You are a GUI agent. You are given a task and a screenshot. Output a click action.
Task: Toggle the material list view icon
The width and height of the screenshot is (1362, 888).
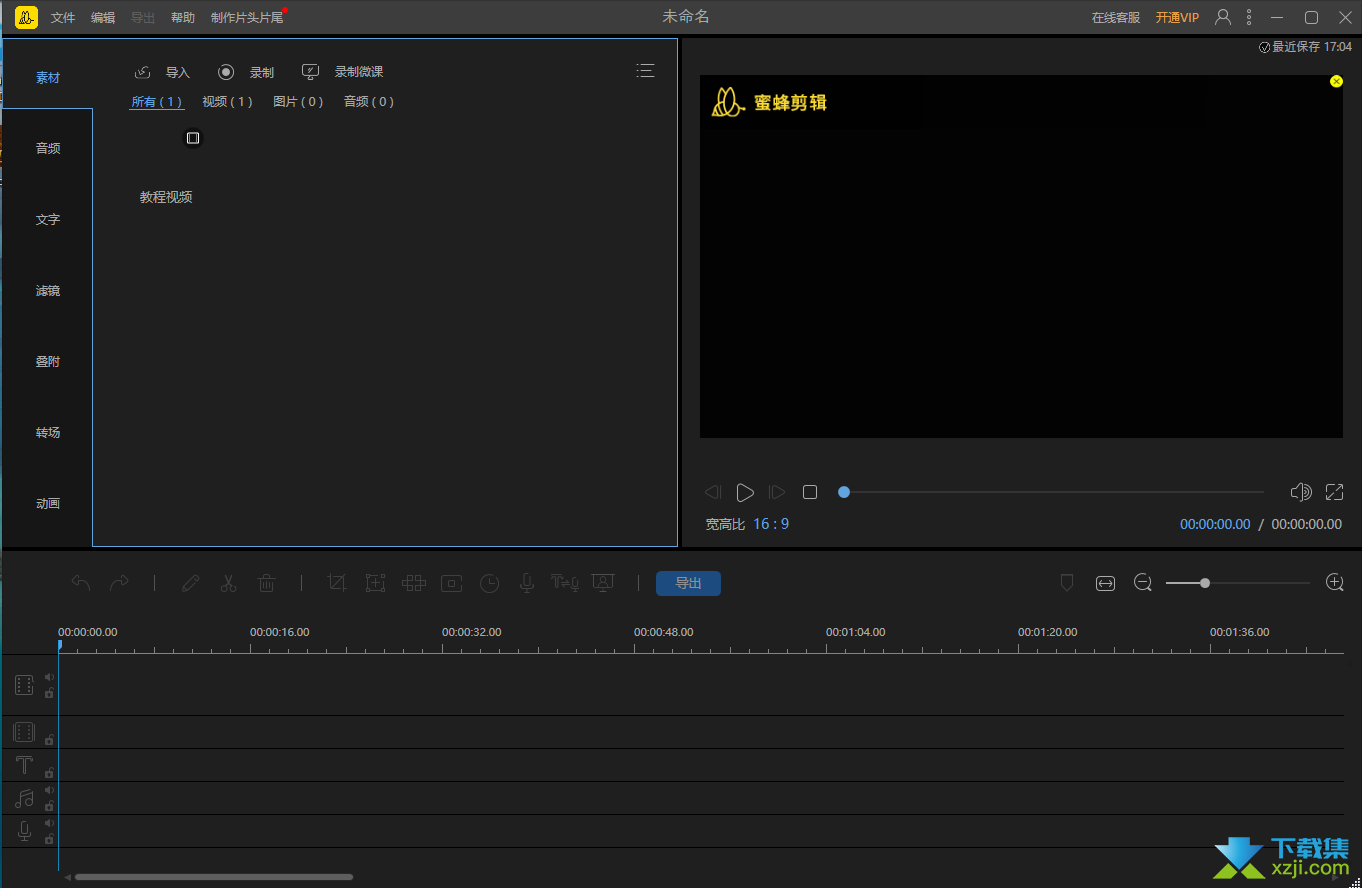point(645,70)
